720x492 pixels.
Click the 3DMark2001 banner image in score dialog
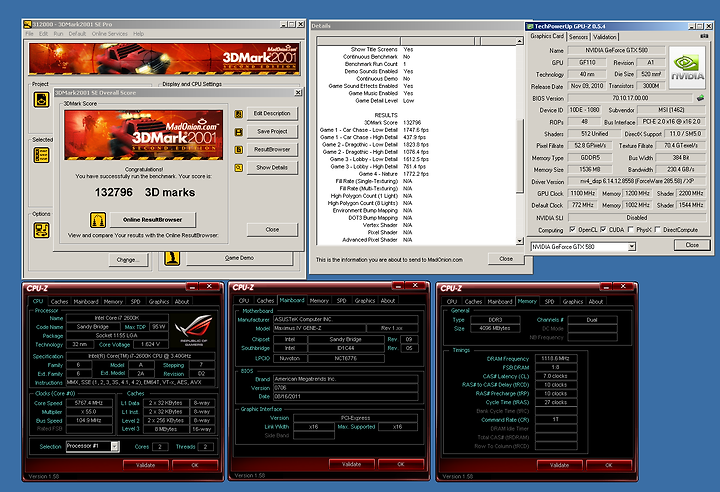point(143,135)
